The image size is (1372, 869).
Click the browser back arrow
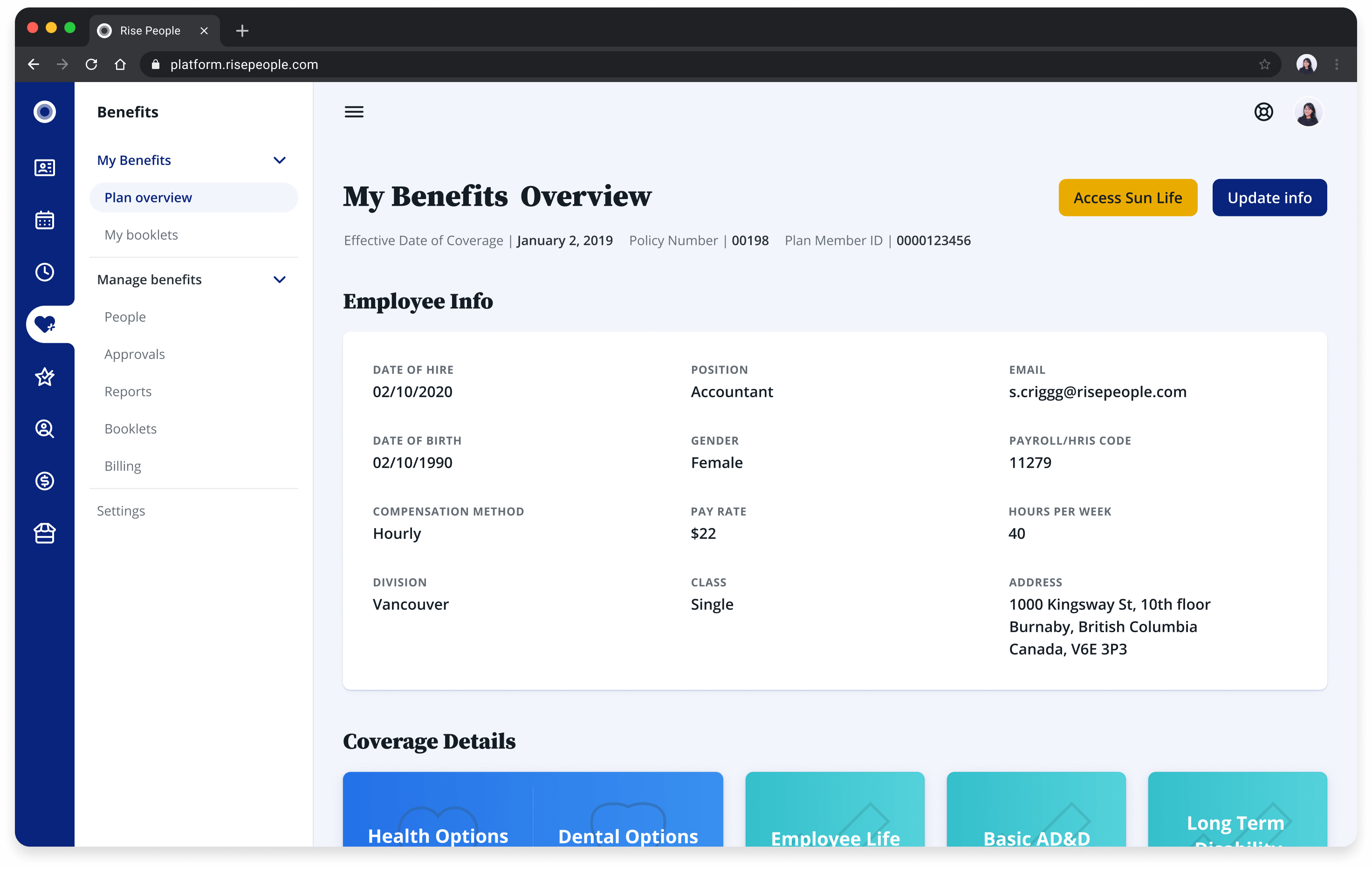click(x=34, y=64)
